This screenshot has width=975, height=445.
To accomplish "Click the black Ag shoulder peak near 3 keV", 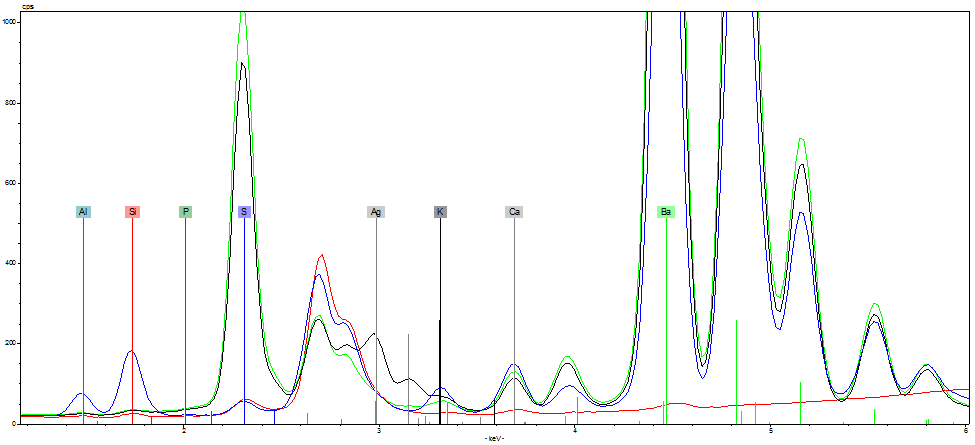I will point(373,334).
